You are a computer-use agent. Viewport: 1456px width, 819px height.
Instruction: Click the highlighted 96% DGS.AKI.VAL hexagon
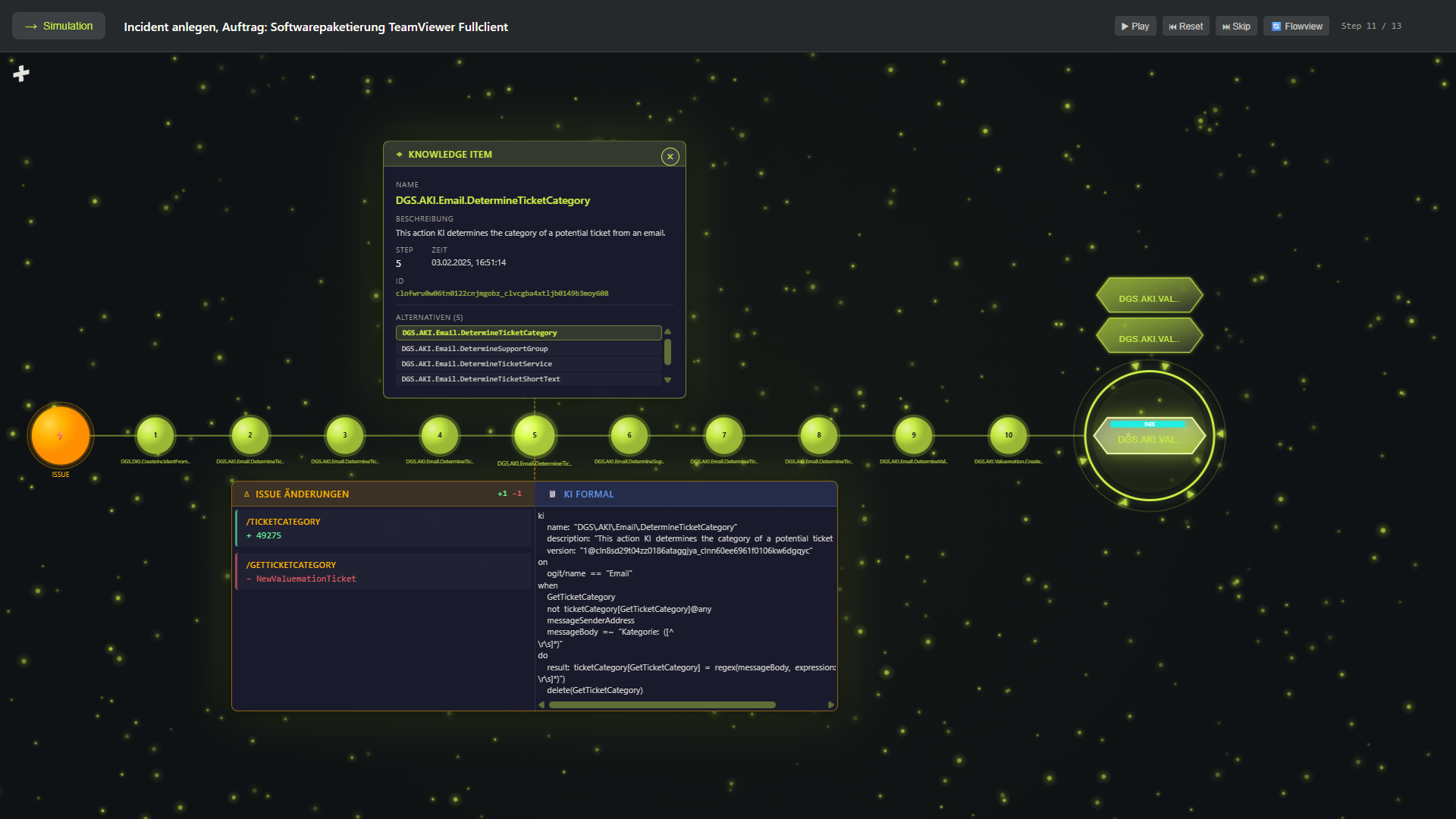(1150, 435)
